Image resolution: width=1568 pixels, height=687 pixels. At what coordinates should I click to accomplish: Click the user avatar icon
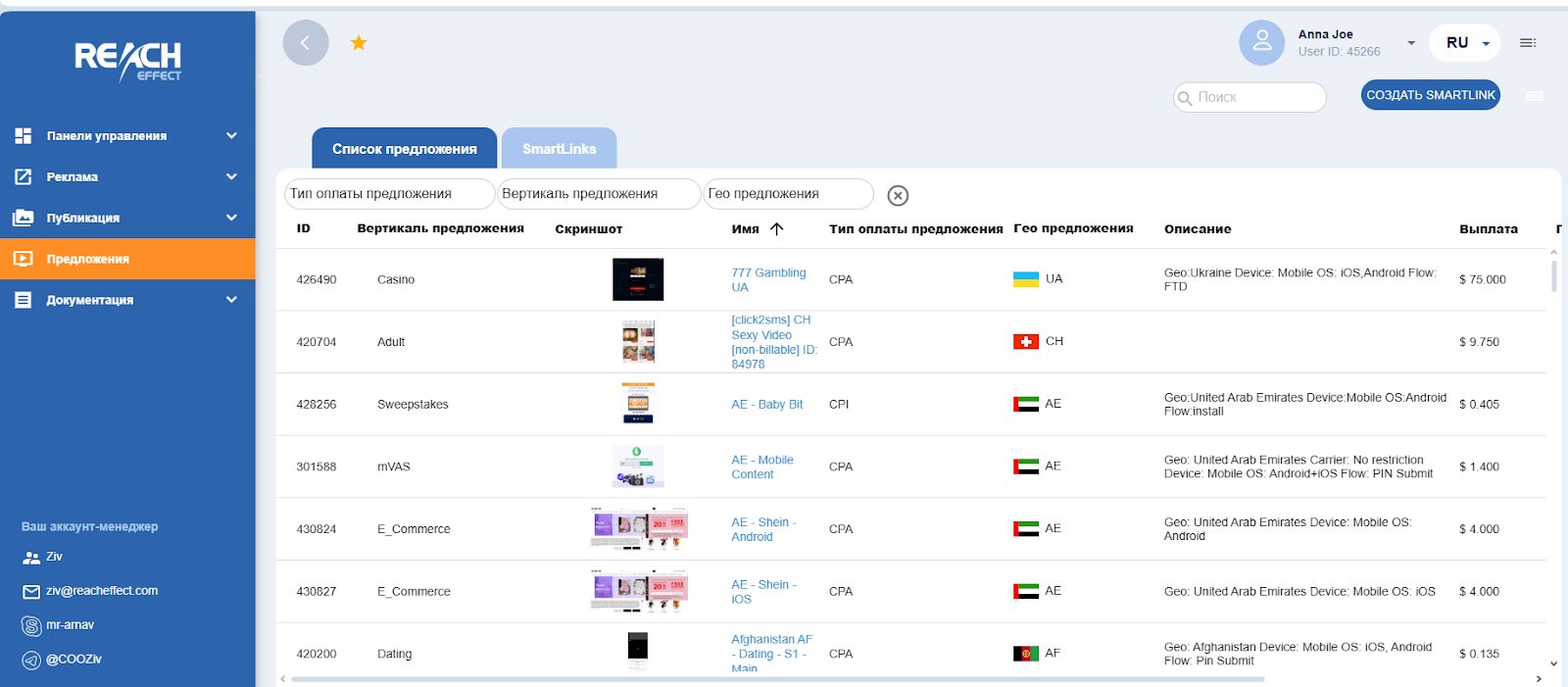pos(1261,43)
